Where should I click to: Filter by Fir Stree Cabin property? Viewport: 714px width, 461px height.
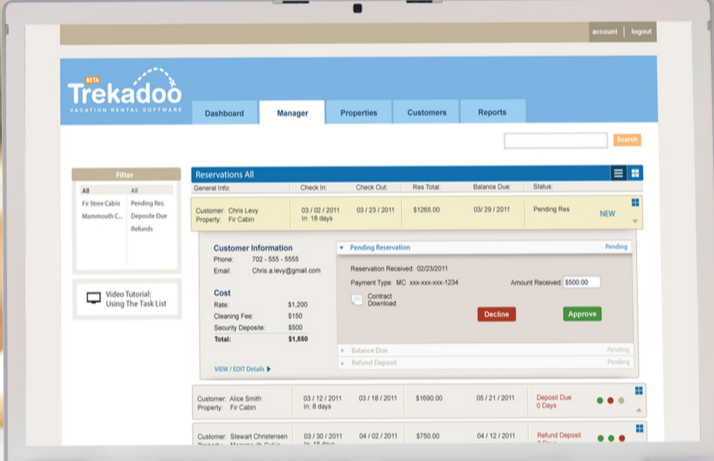[x=101, y=203]
